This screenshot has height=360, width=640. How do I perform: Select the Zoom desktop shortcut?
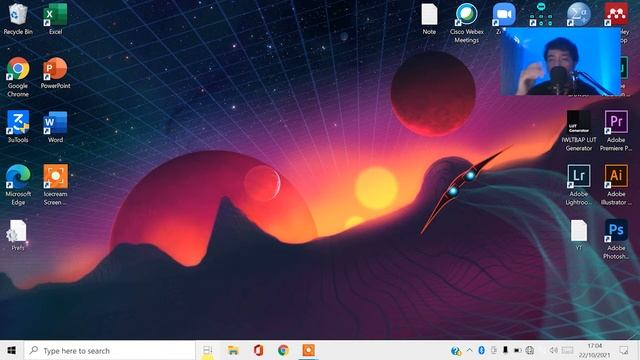(504, 16)
